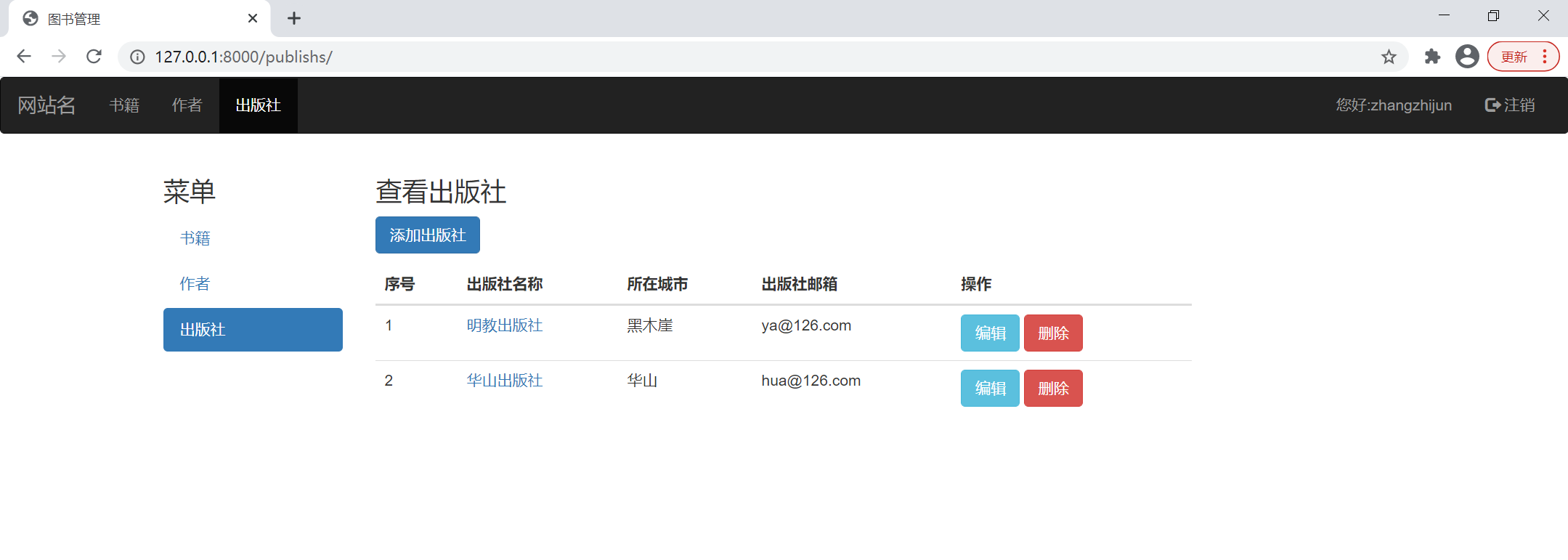Click the 黑木崖 city cell
Viewport: 1568px width, 560px height.
coord(650,325)
